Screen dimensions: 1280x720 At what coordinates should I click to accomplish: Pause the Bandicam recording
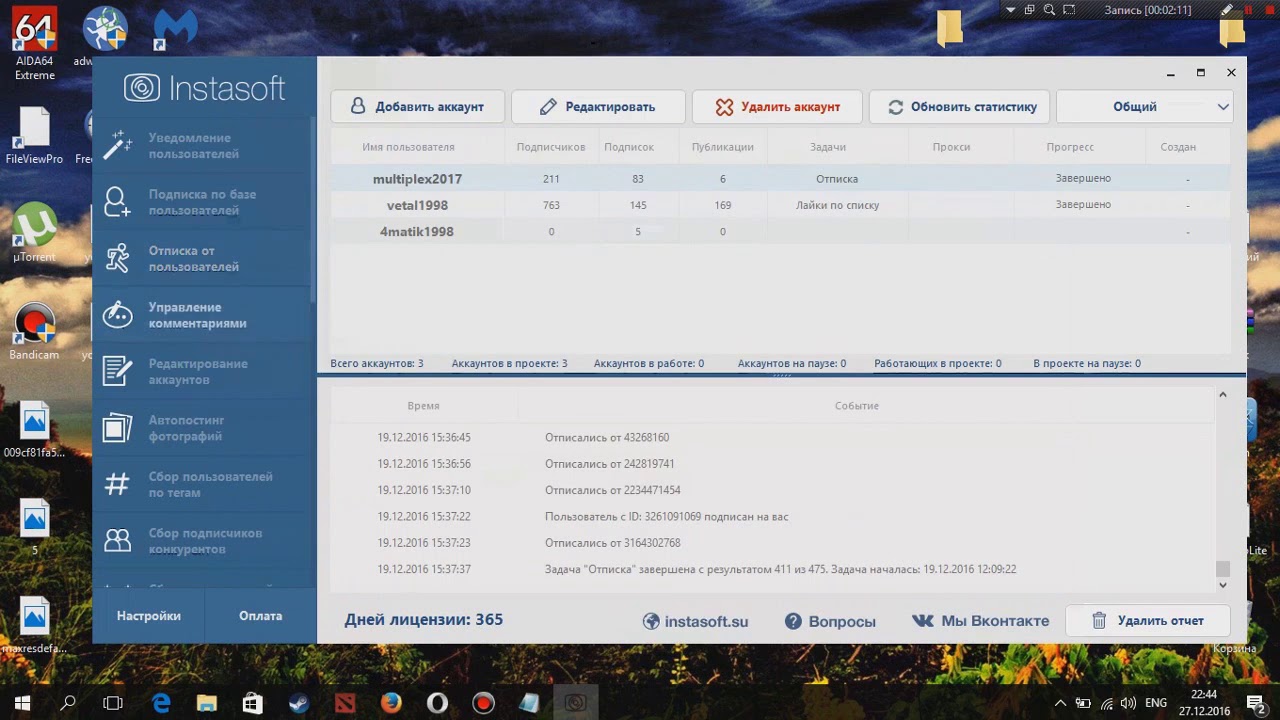[1248, 9]
